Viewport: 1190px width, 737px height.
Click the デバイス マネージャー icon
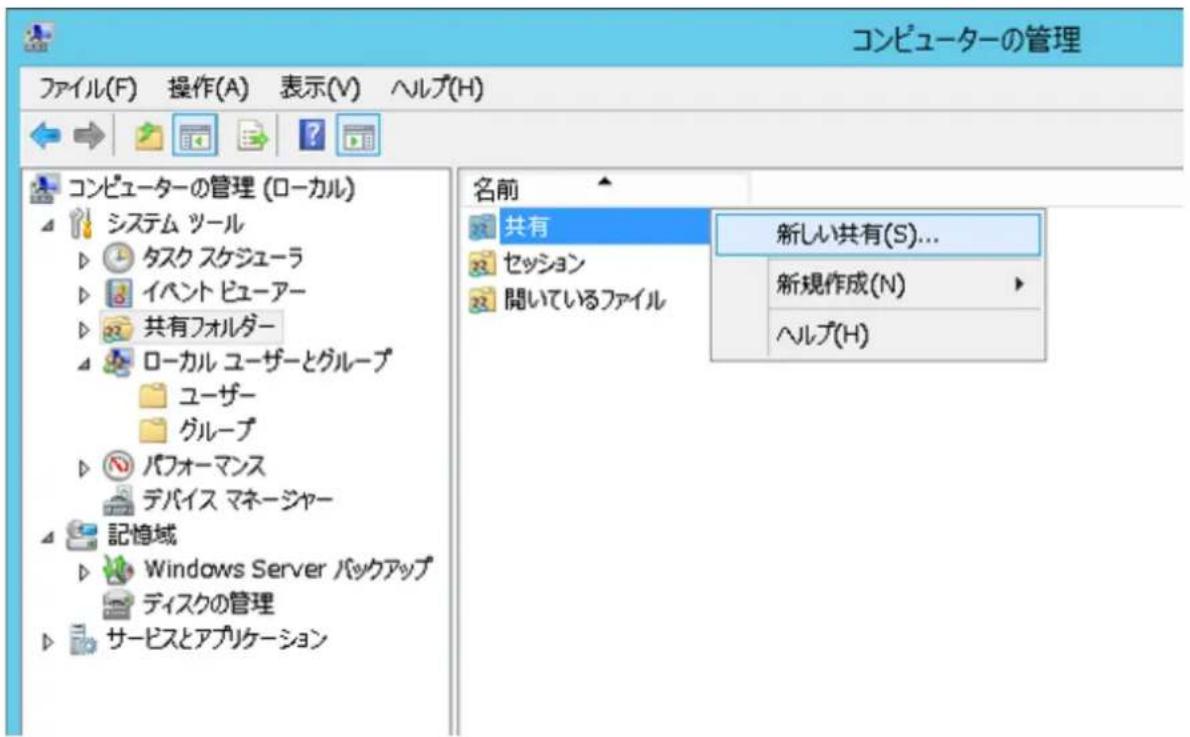pyautogui.click(x=118, y=500)
